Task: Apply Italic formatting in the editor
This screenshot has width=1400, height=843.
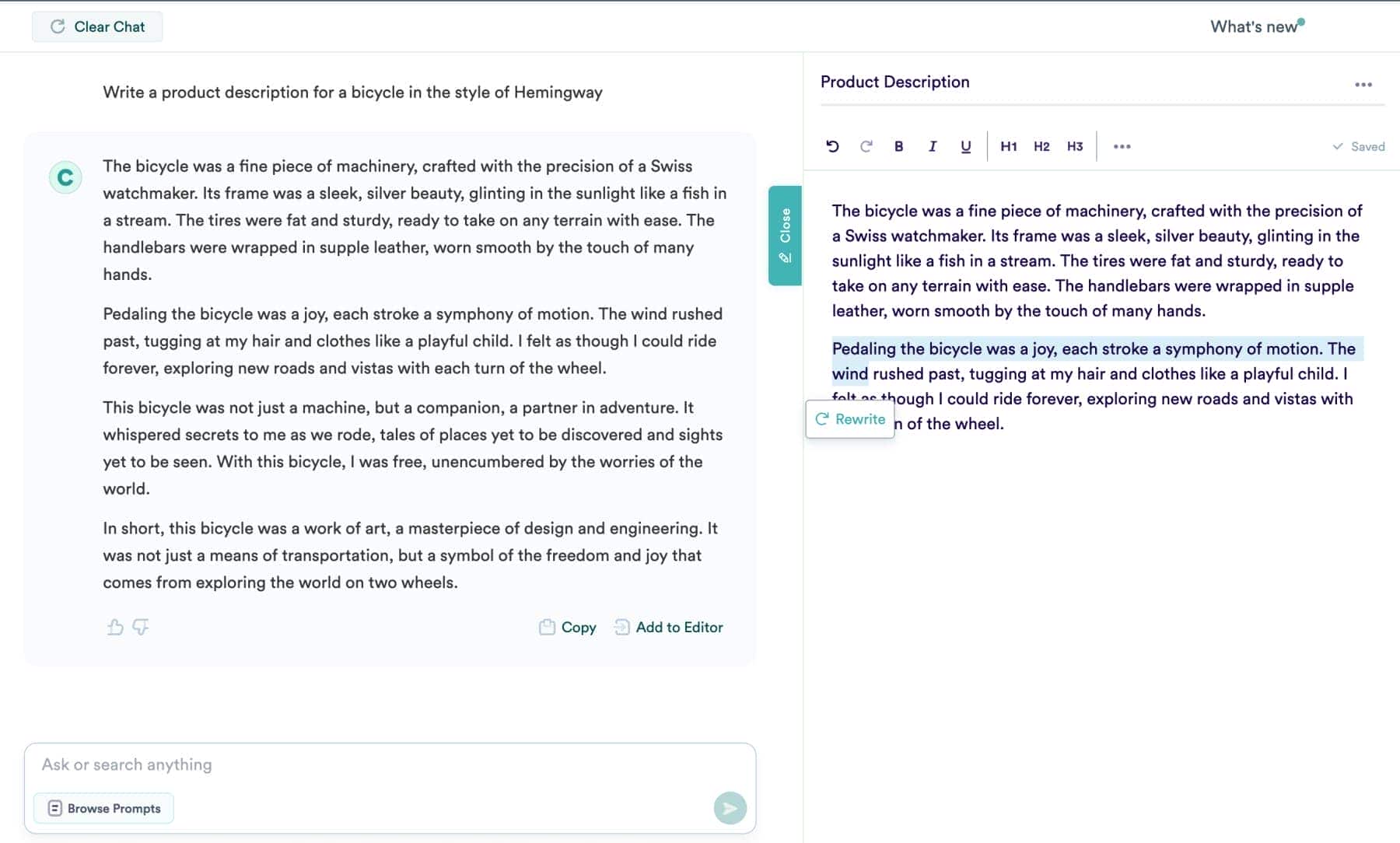Action: pyautogui.click(x=932, y=145)
